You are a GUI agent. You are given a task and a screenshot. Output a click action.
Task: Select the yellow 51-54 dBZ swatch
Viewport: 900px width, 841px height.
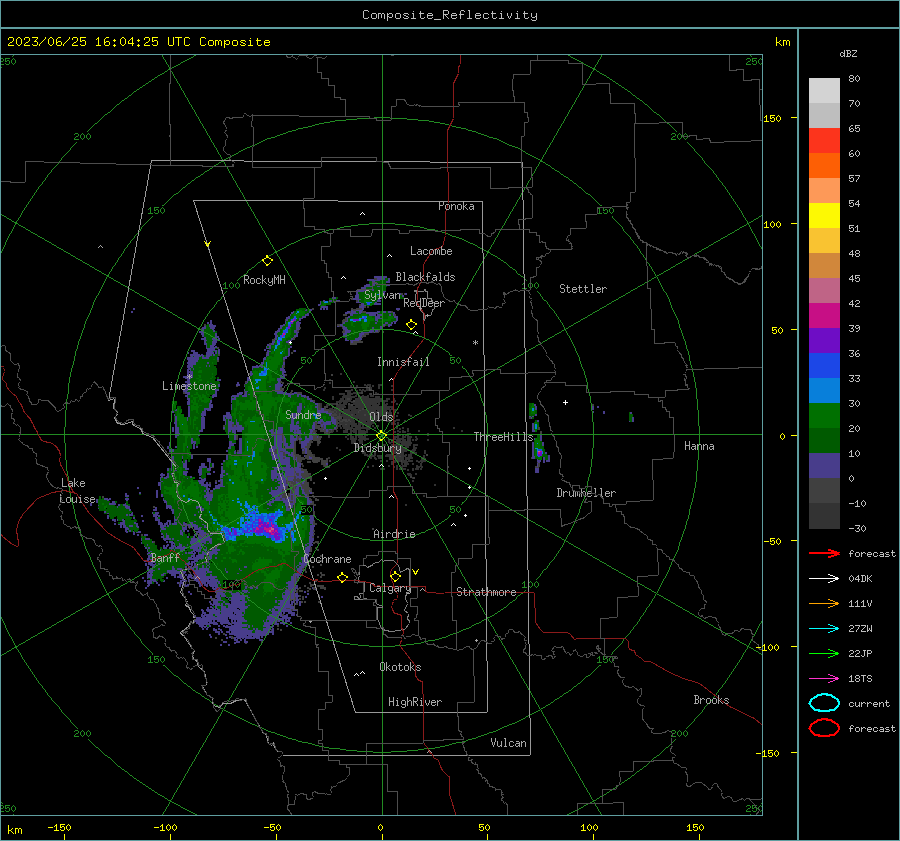(x=824, y=216)
